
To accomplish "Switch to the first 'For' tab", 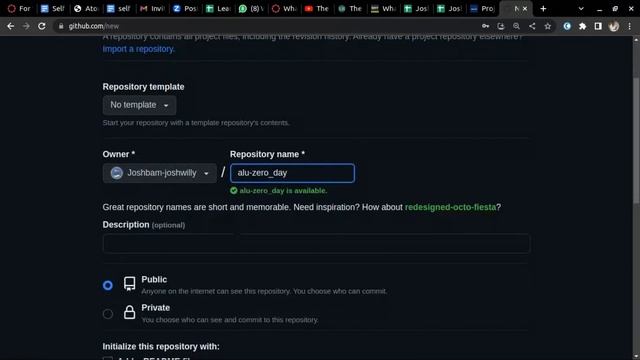I will [x=20, y=9].
